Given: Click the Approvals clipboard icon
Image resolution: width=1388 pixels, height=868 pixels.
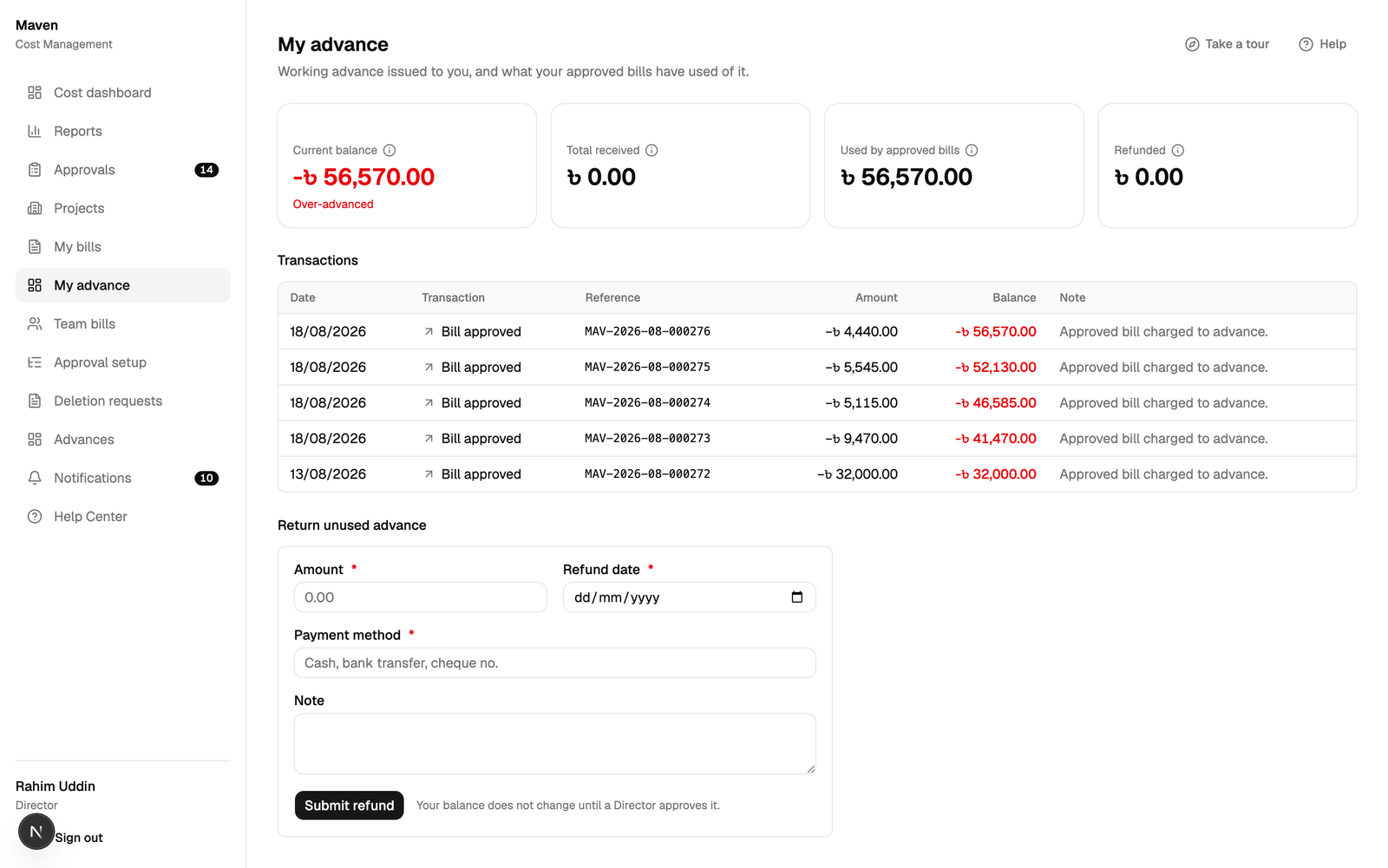Looking at the screenshot, I should click(35, 170).
